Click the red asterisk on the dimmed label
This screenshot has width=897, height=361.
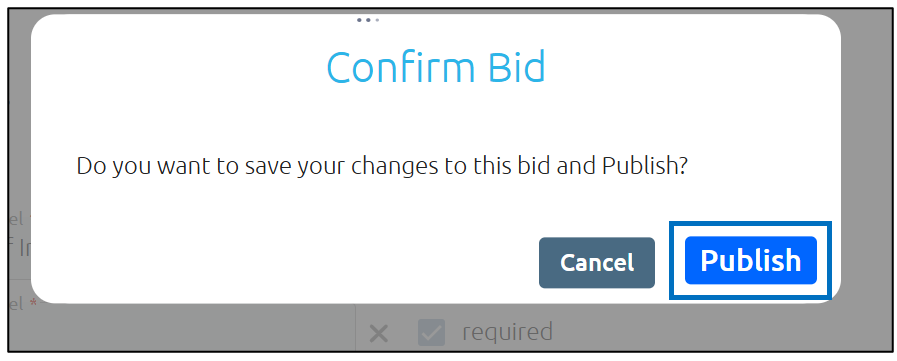tap(33, 303)
